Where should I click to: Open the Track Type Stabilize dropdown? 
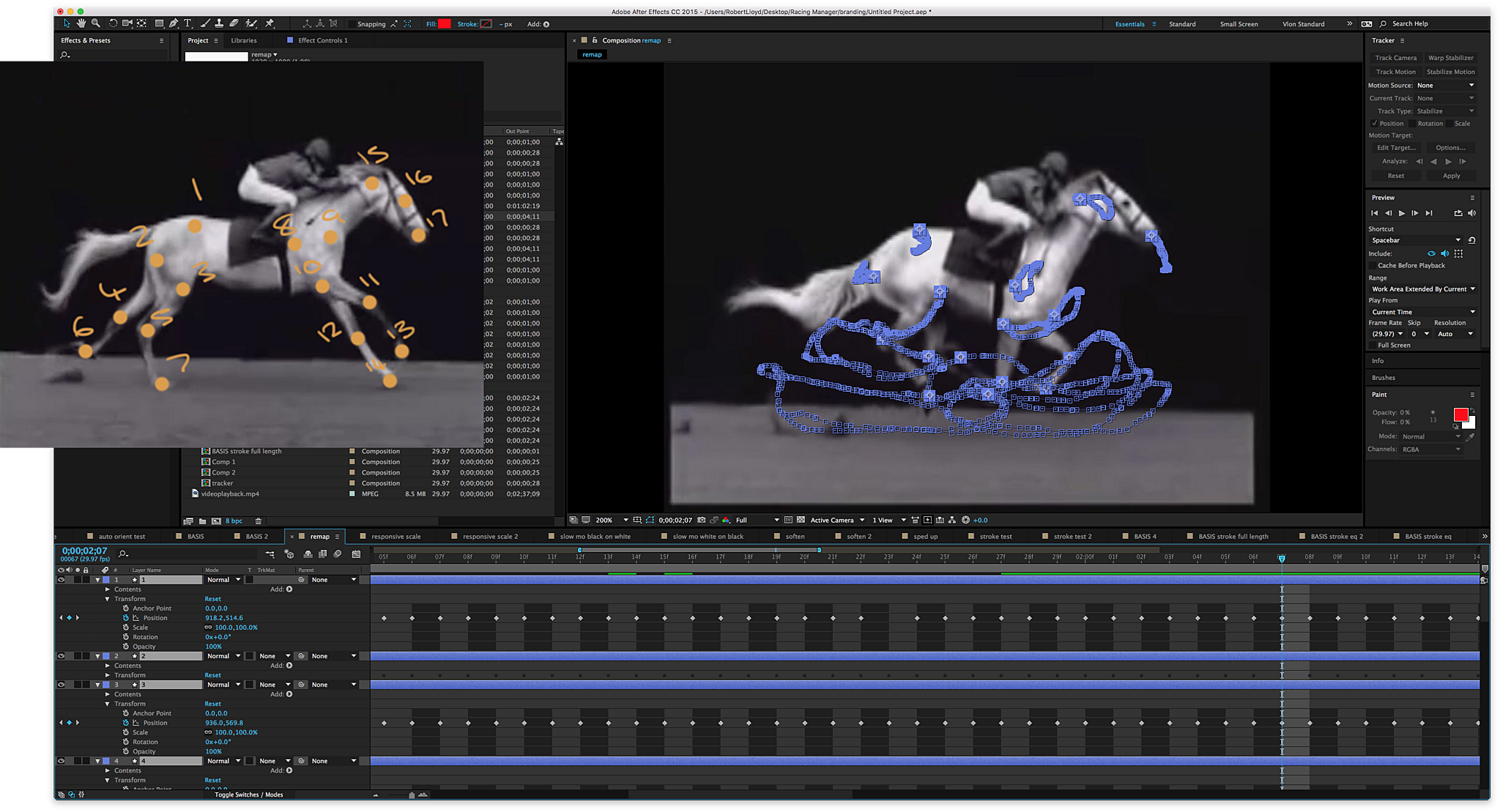1445,111
